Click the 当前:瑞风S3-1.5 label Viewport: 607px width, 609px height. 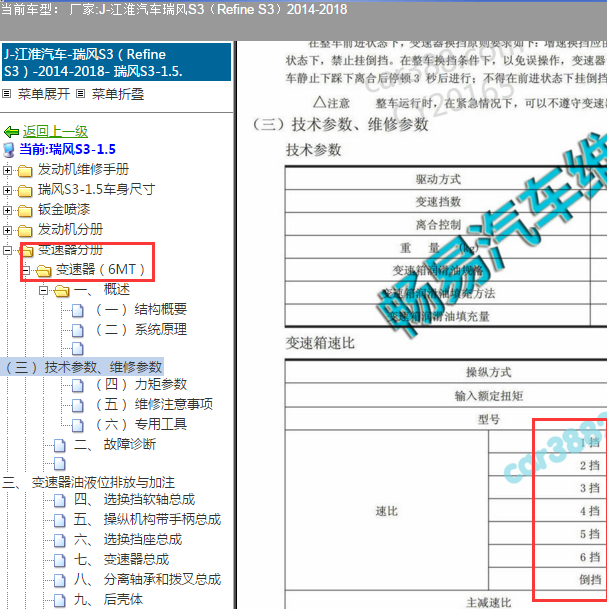68,150
